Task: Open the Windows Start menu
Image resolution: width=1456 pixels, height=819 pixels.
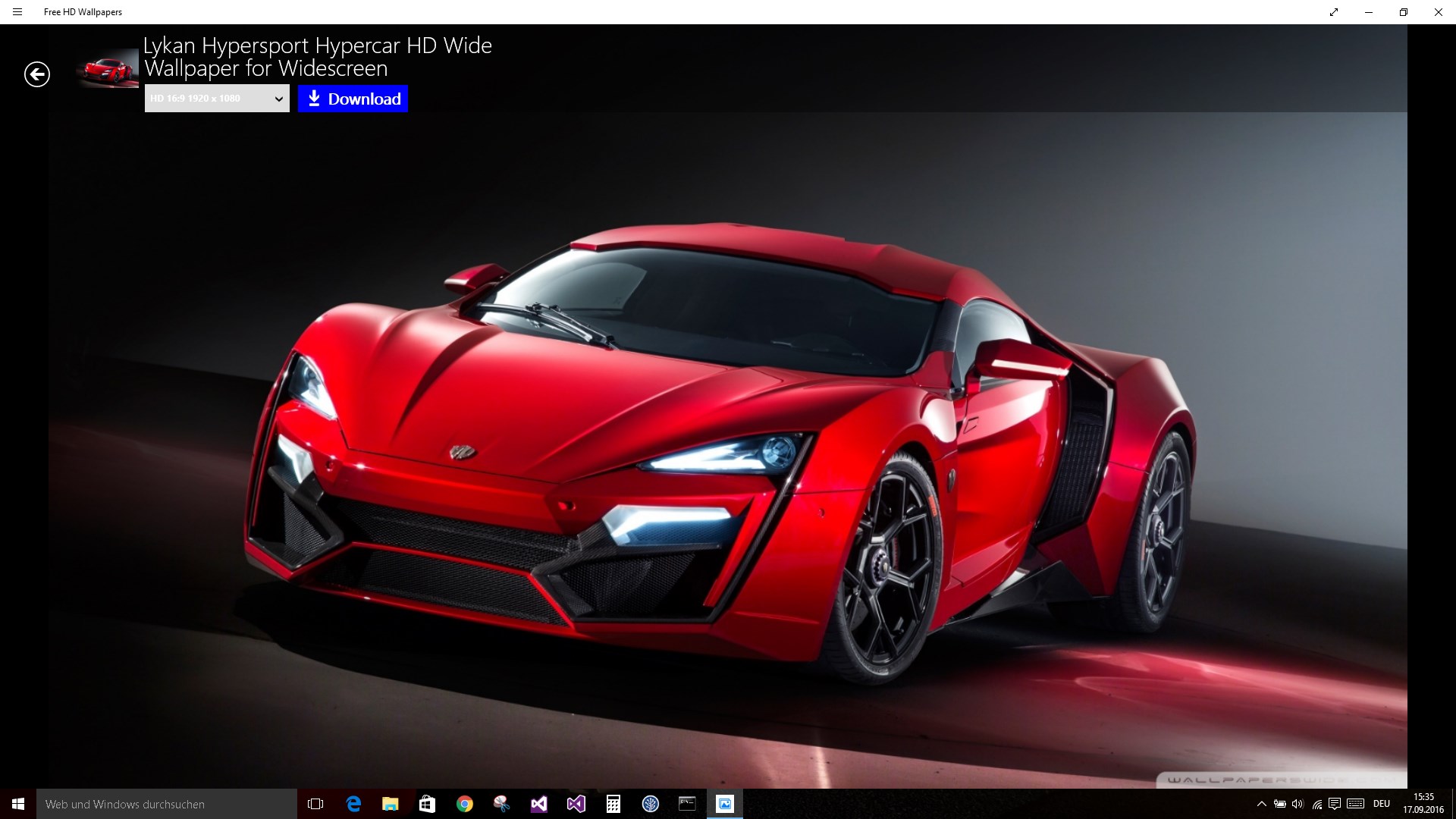Action: click(18, 804)
